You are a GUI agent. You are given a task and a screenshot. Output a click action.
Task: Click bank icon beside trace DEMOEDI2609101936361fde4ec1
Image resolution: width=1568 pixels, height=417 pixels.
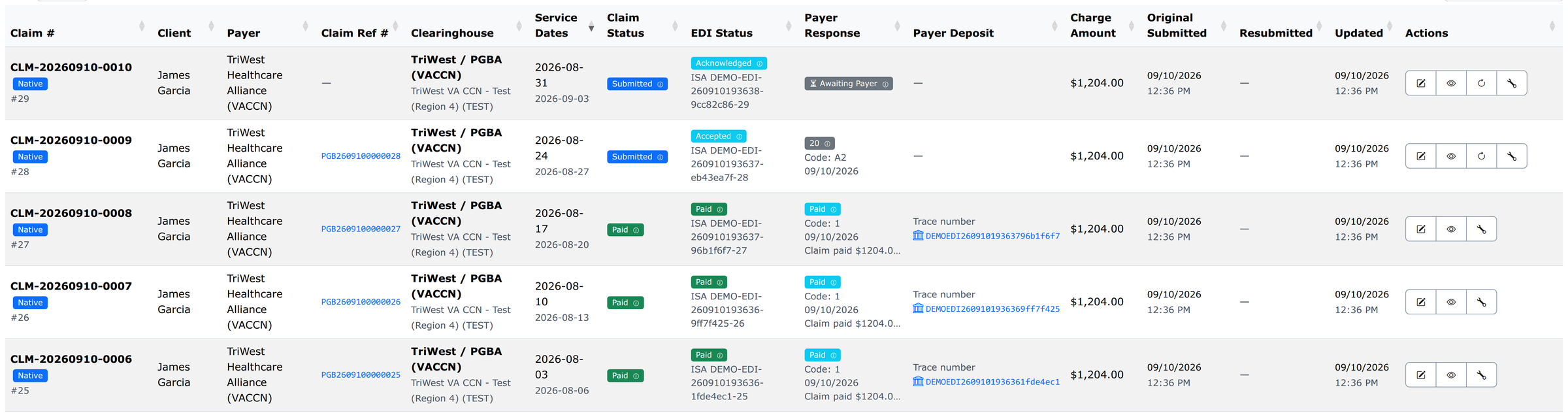click(918, 382)
